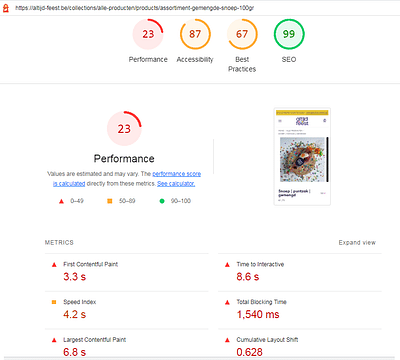
Task: Click the First Contentful Paint value 3.3 s
Action: click(x=74, y=277)
